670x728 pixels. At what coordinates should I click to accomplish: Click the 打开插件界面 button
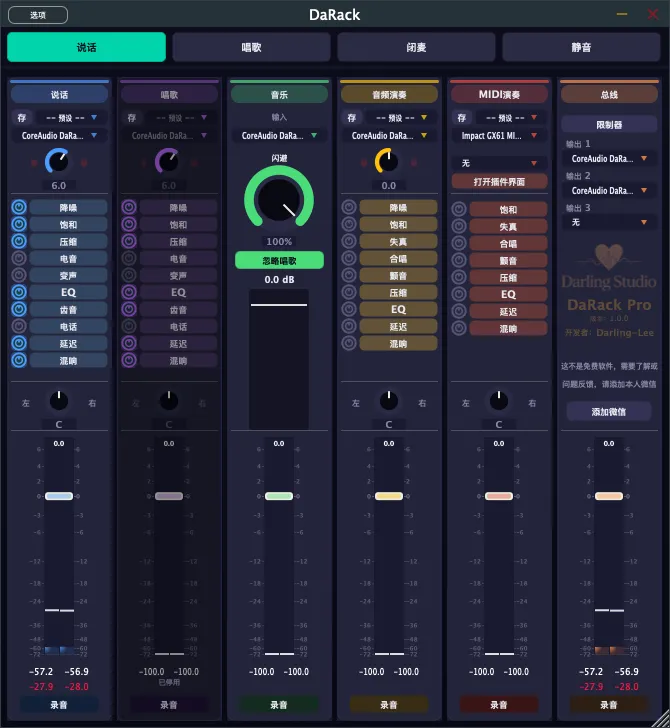[499, 182]
